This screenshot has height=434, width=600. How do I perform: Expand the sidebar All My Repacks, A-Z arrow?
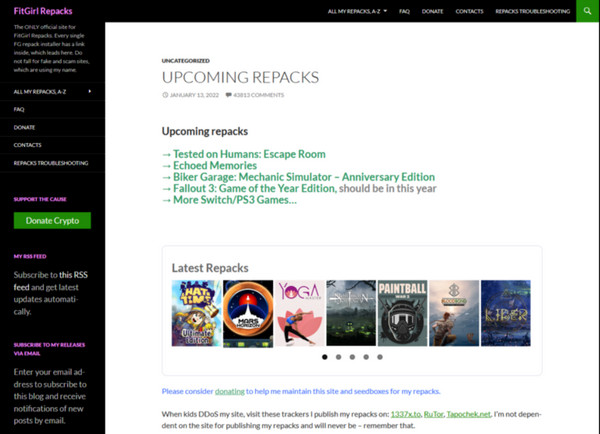click(x=90, y=91)
